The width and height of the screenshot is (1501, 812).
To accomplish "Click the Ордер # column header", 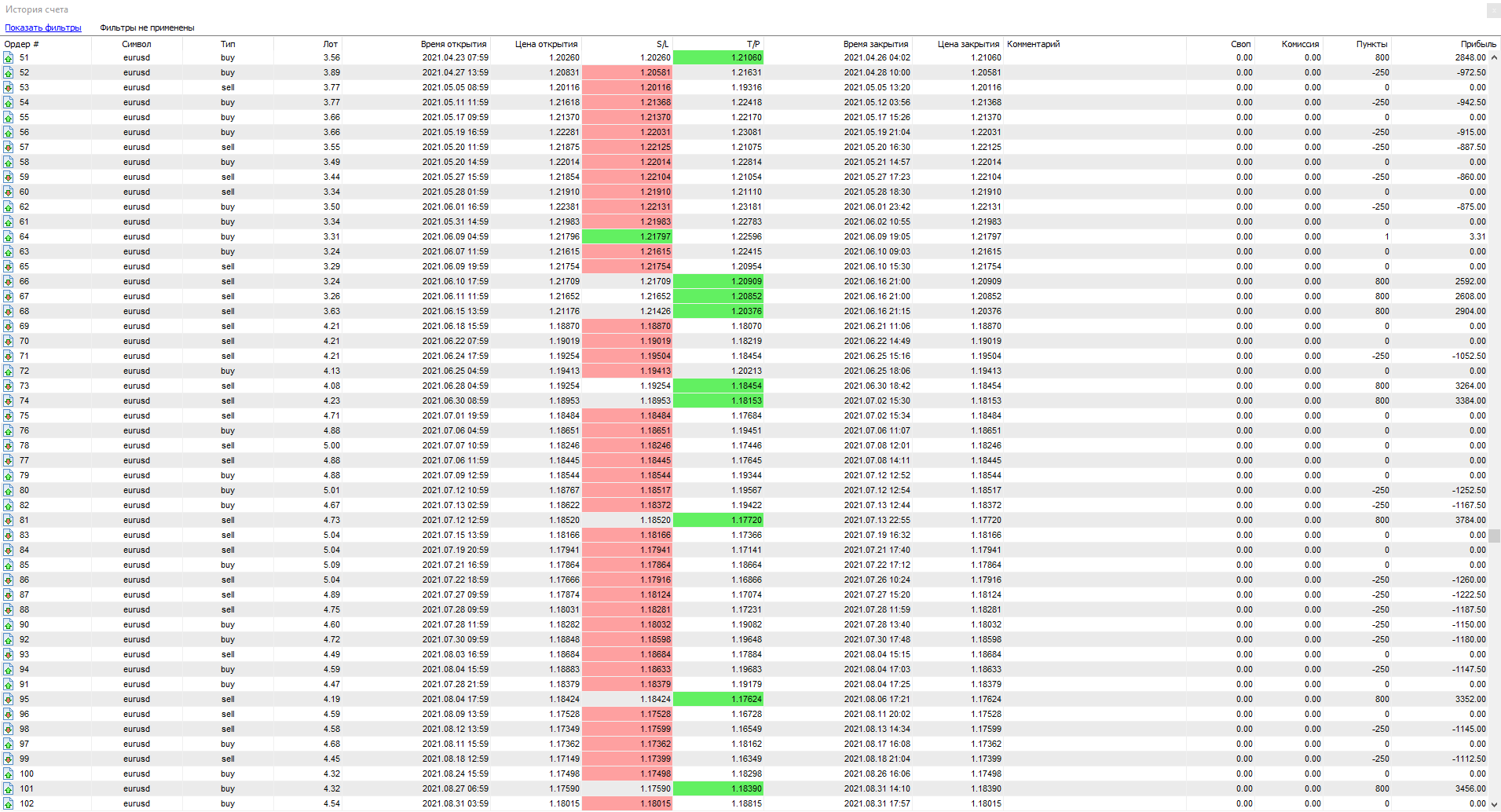I will pyautogui.click(x=22, y=44).
